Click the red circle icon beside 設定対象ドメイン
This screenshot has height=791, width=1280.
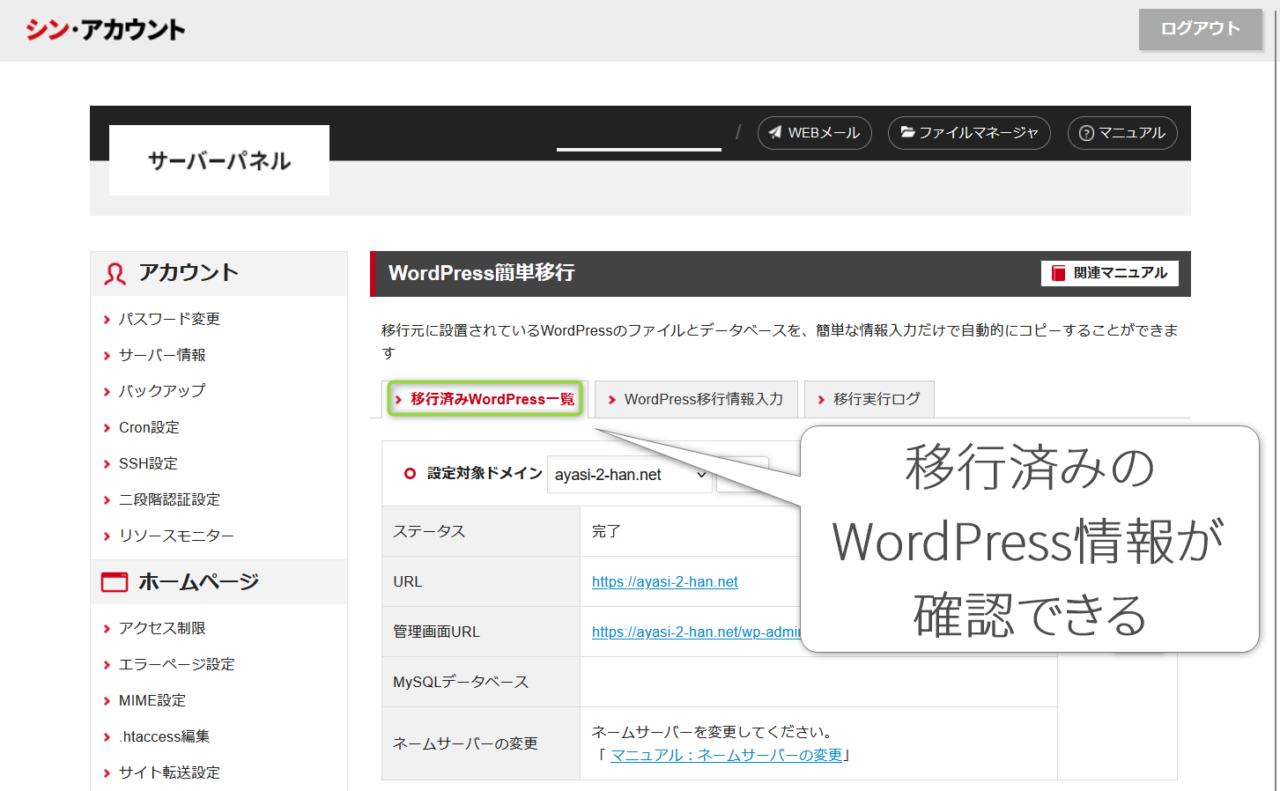tap(409, 474)
